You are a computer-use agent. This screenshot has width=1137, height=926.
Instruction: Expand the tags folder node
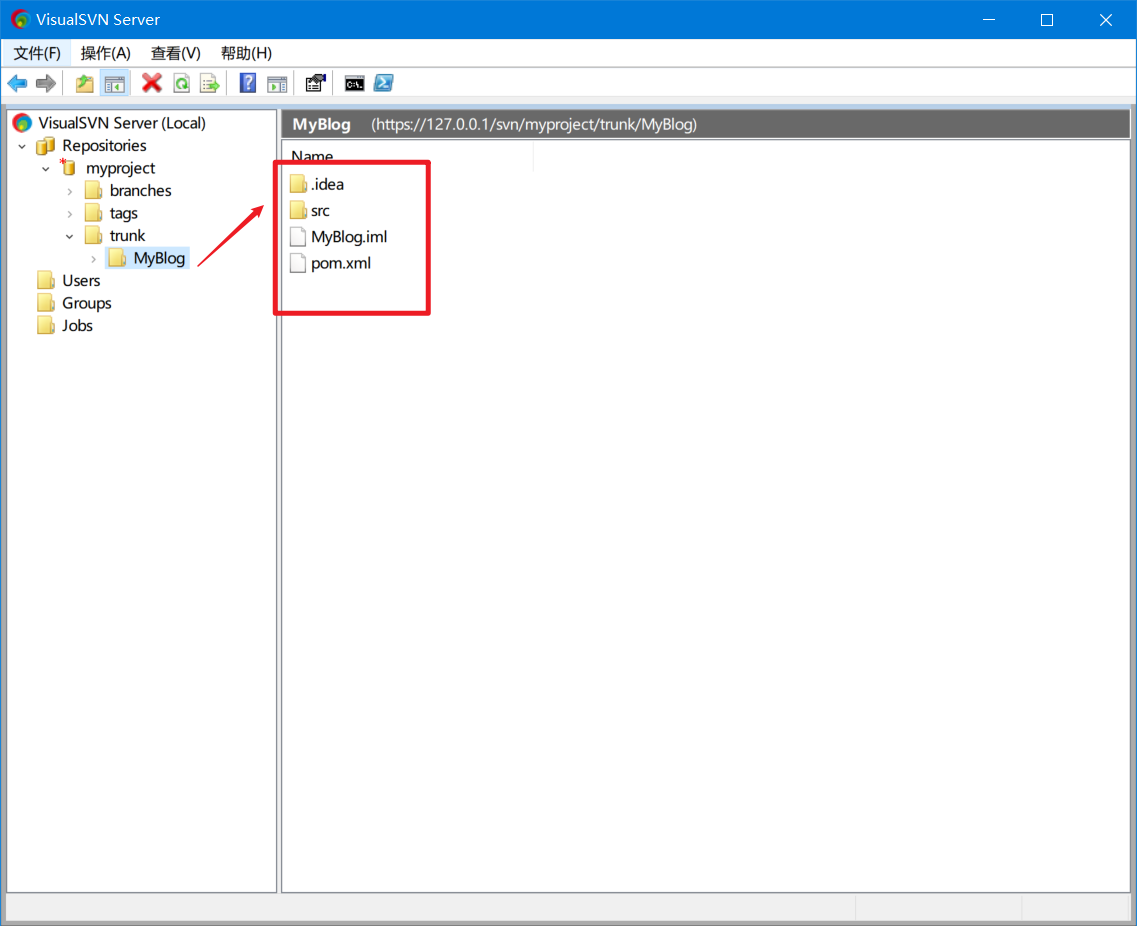[x=70, y=214]
